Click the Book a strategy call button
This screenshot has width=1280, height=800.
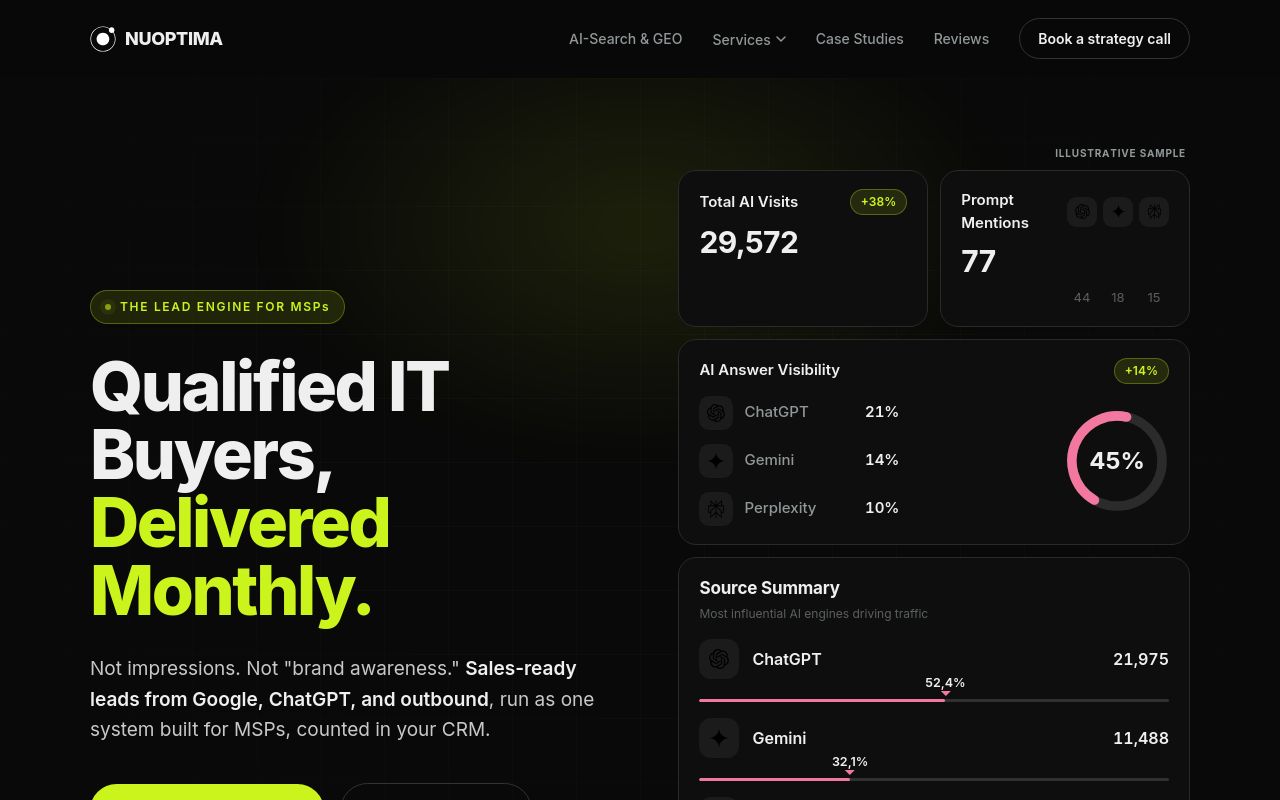pyautogui.click(x=1104, y=39)
